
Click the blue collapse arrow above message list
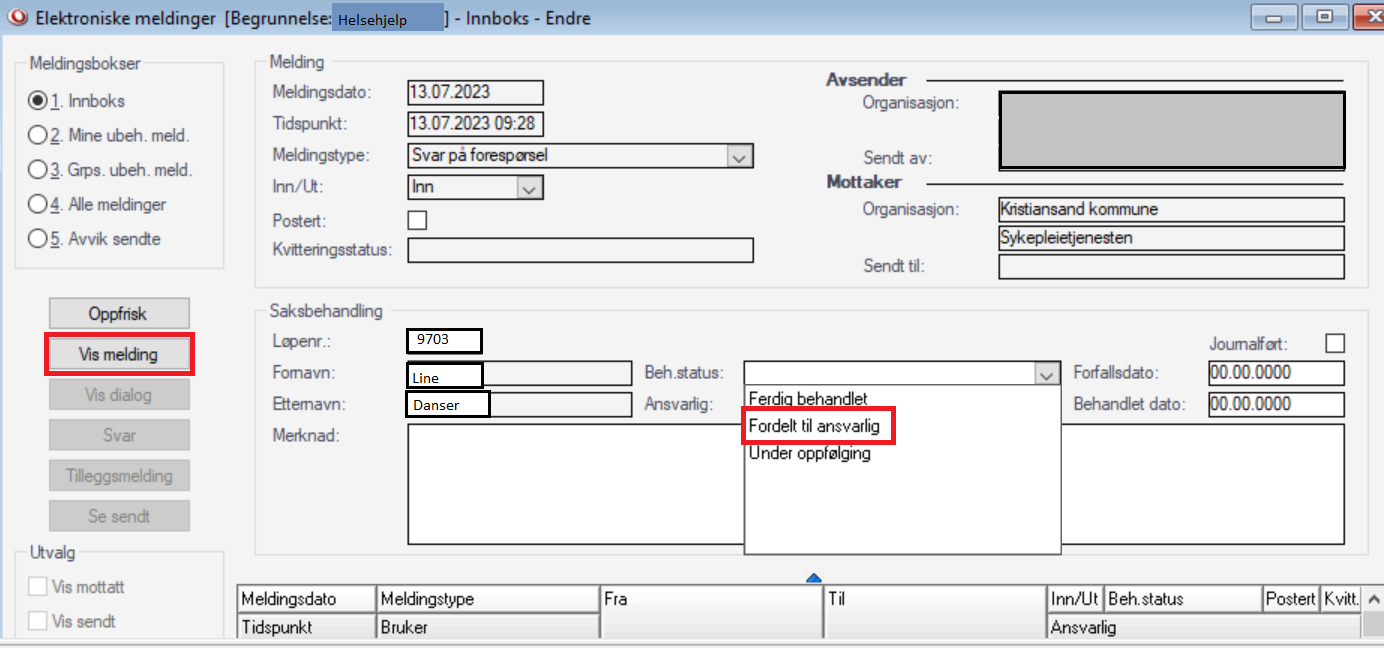coord(813,577)
